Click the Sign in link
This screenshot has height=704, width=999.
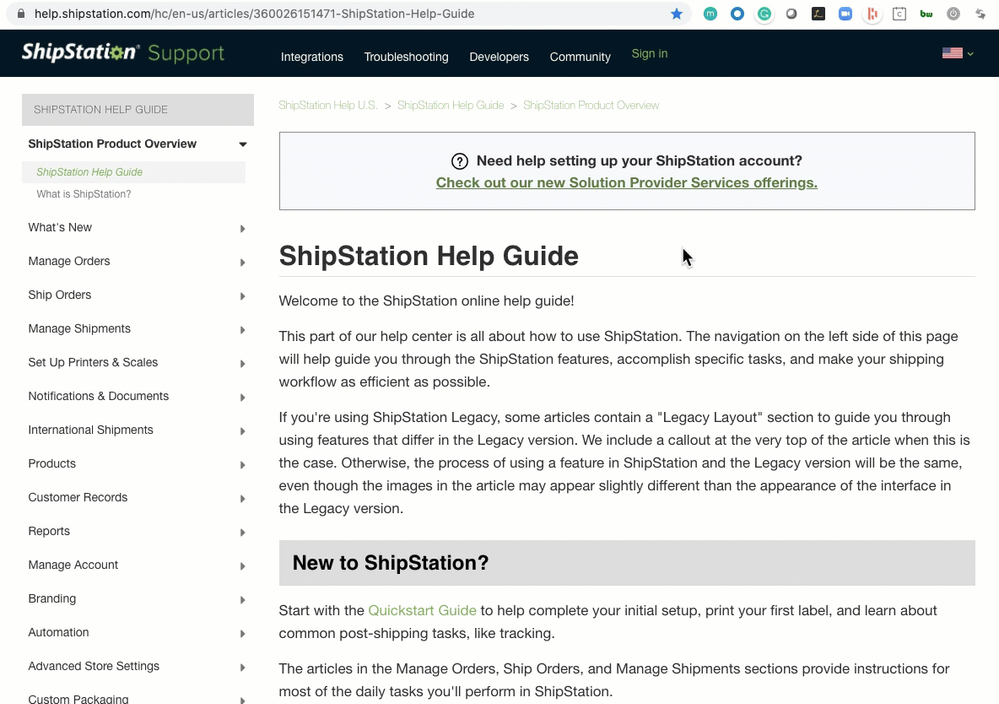pyautogui.click(x=649, y=54)
